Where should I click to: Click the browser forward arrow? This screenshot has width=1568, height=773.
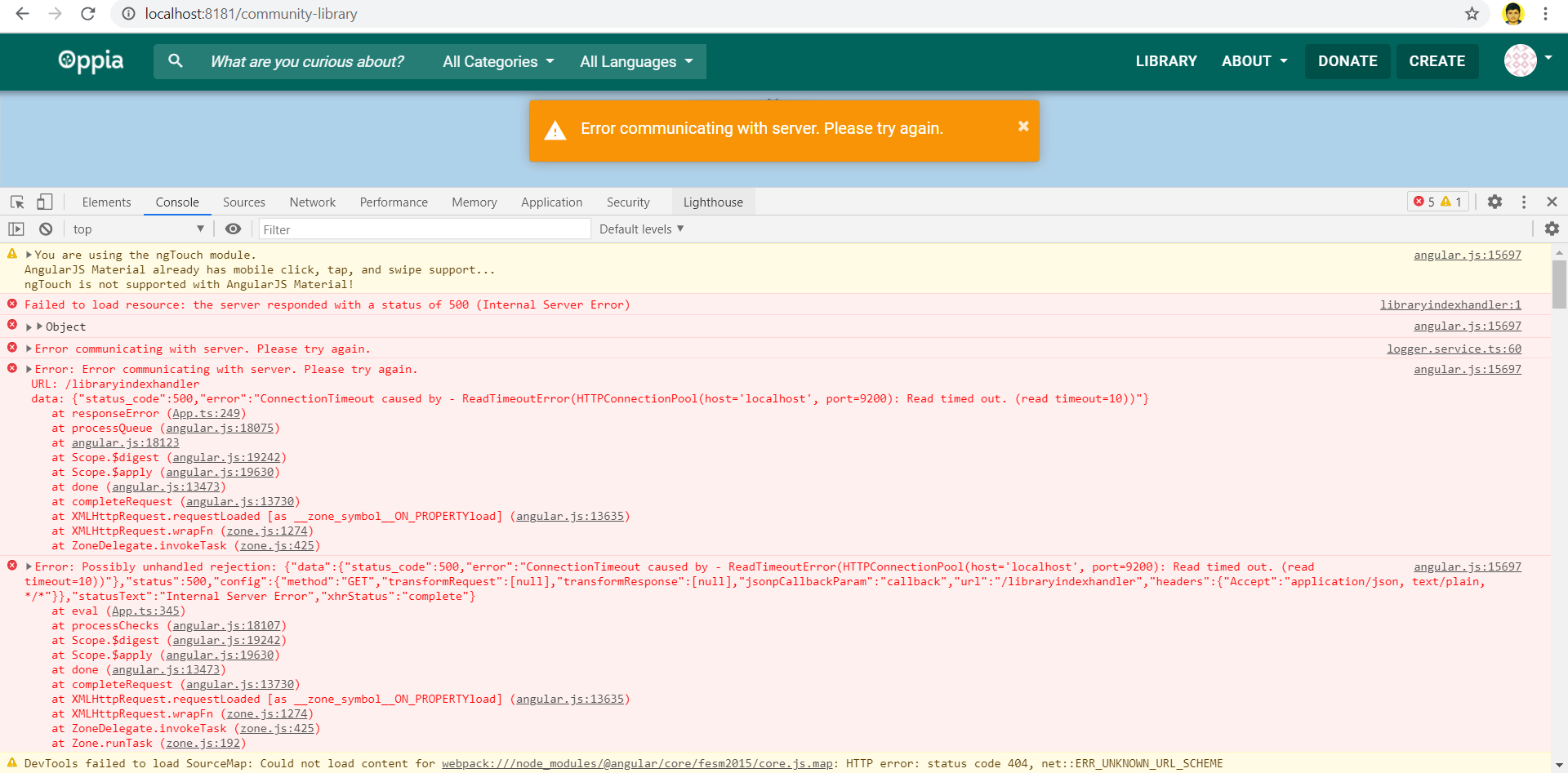tap(55, 14)
